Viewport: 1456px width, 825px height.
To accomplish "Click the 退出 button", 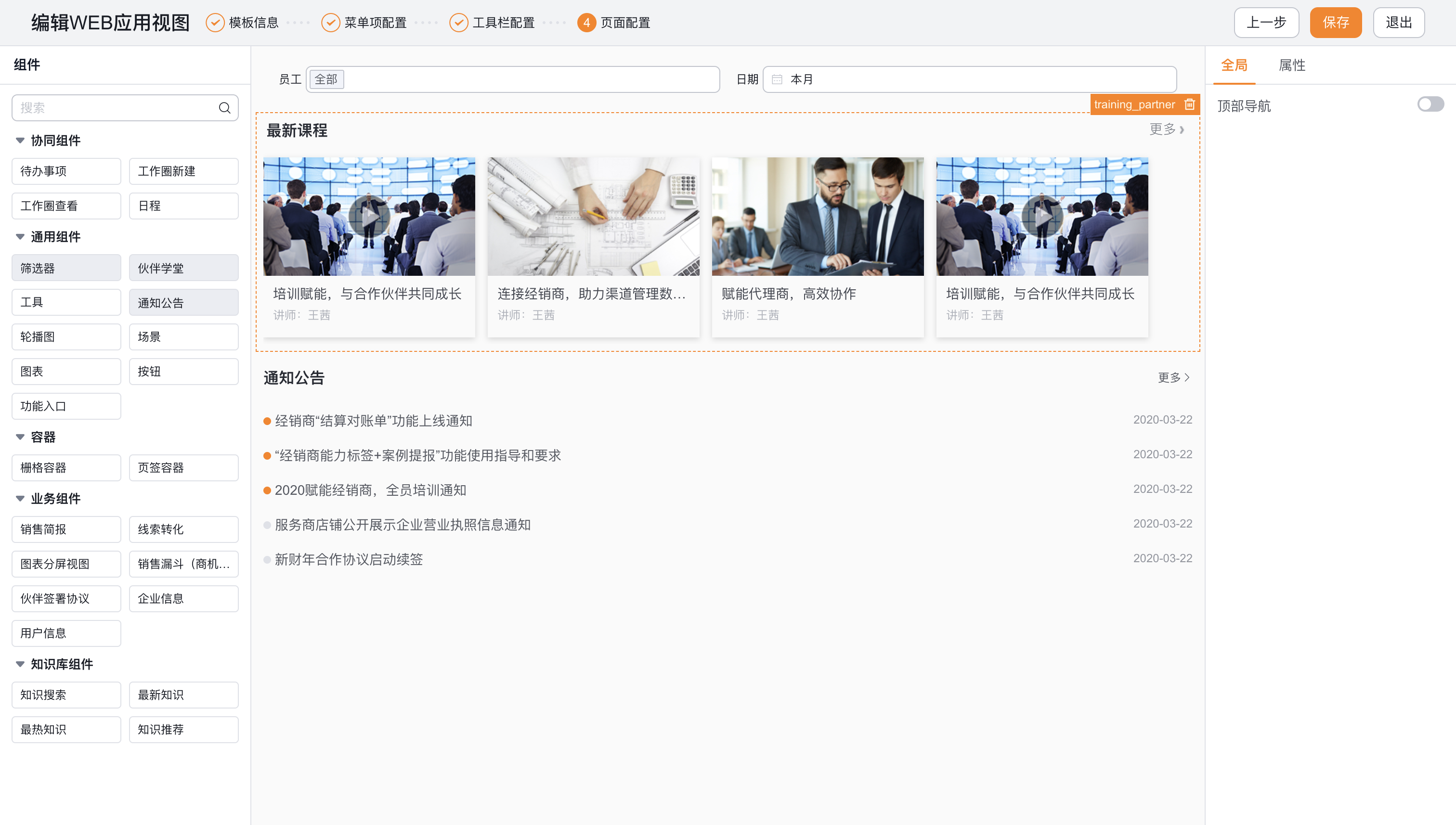I will click(x=1399, y=23).
